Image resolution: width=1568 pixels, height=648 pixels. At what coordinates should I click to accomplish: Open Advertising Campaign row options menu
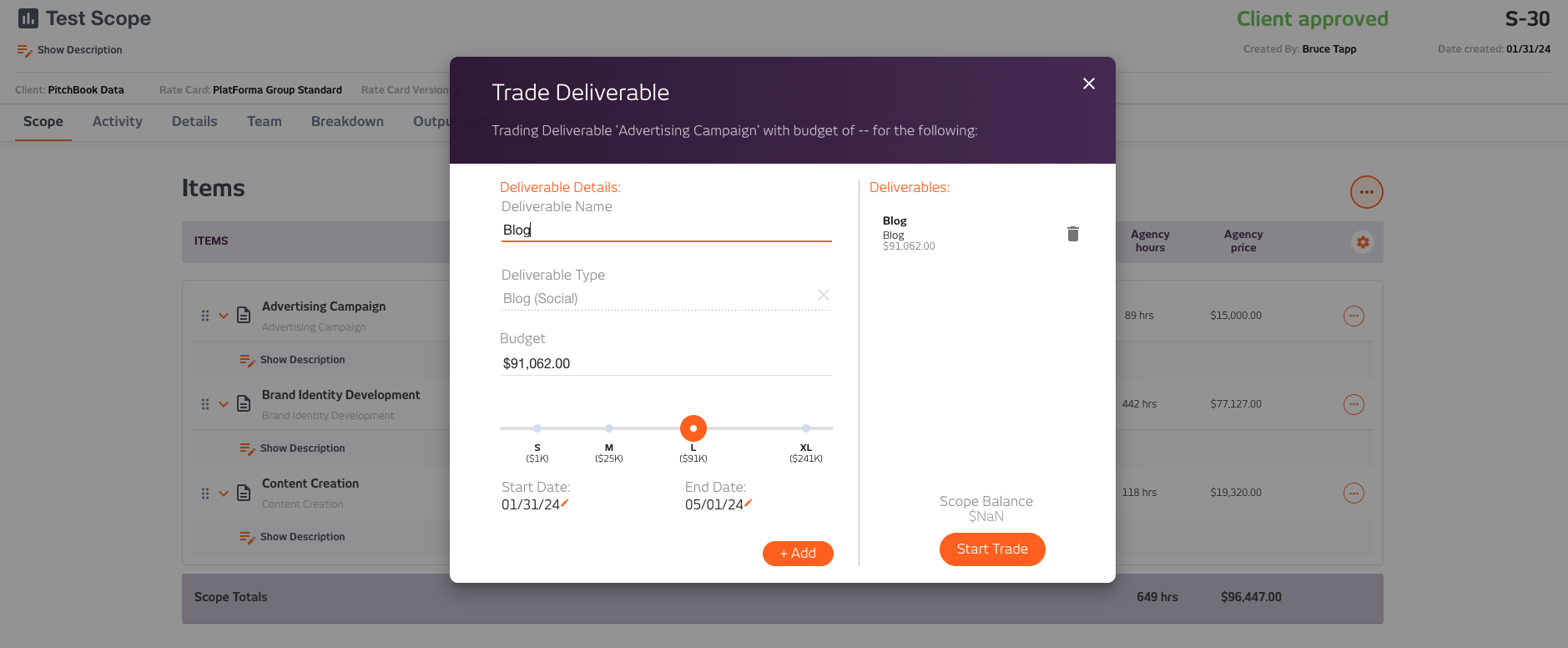point(1354,316)
